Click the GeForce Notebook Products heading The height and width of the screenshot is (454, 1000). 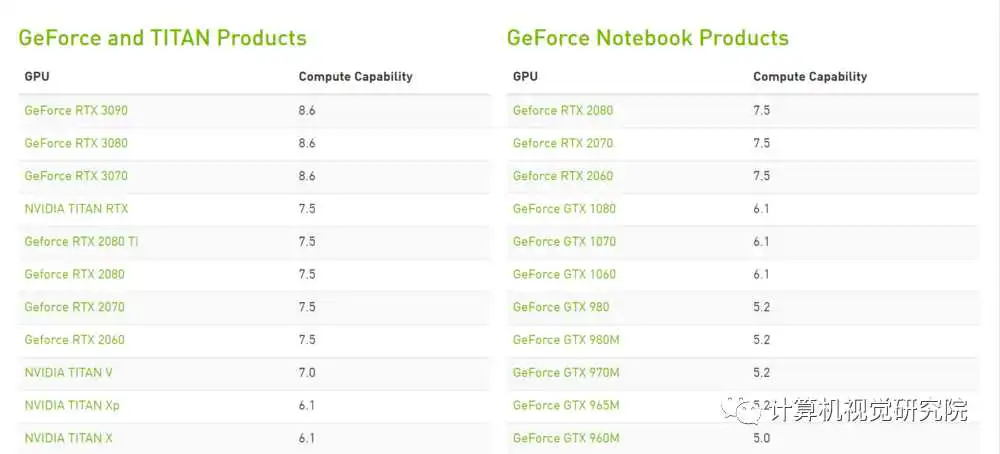click(x=647, y=38)
